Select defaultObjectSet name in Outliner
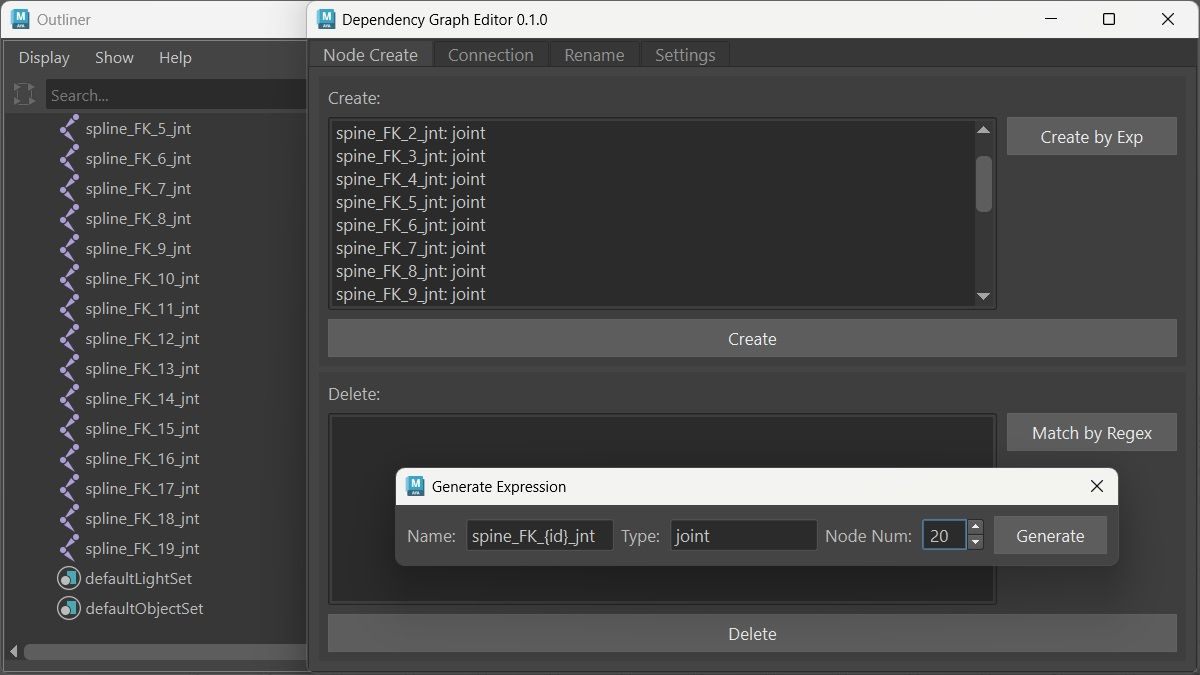Image resolution: width=1200 pixels, height=675 pixels. point(144,608)
